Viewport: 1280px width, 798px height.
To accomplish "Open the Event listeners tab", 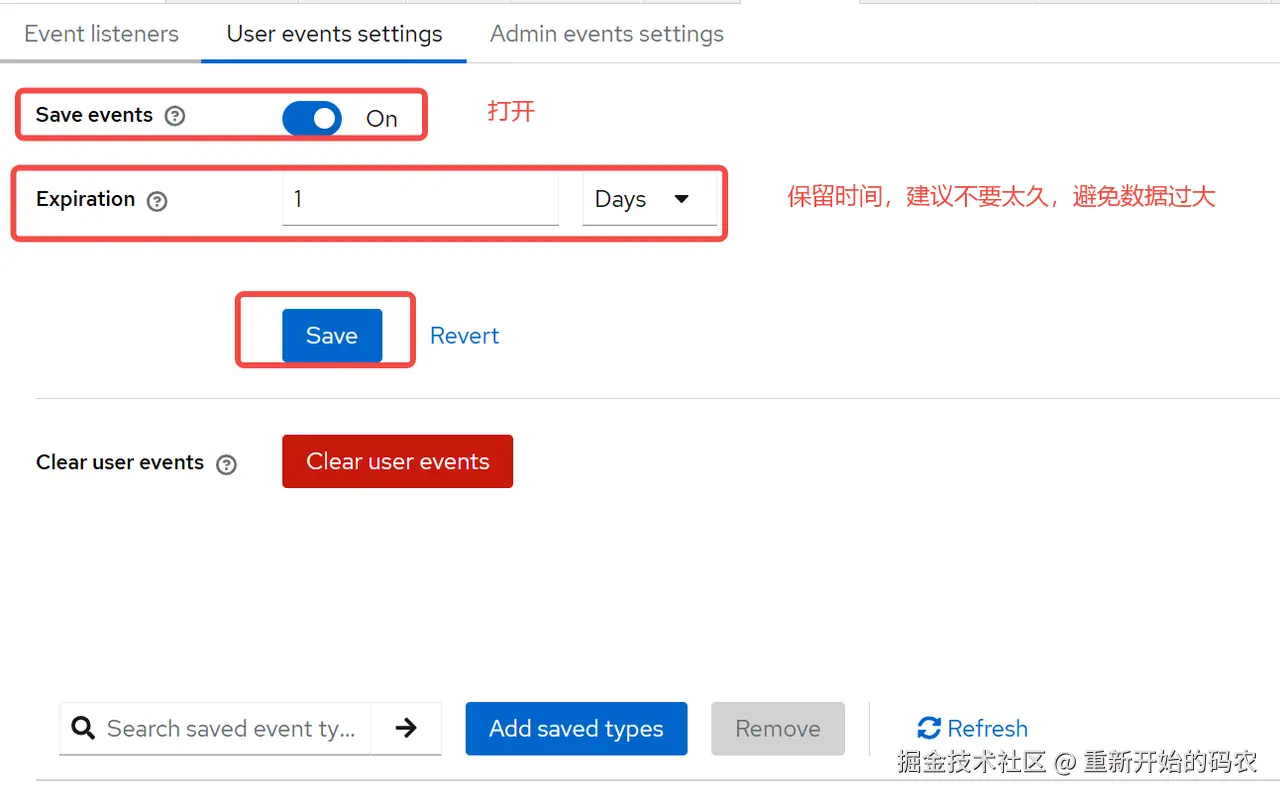I will click(101, 33).
